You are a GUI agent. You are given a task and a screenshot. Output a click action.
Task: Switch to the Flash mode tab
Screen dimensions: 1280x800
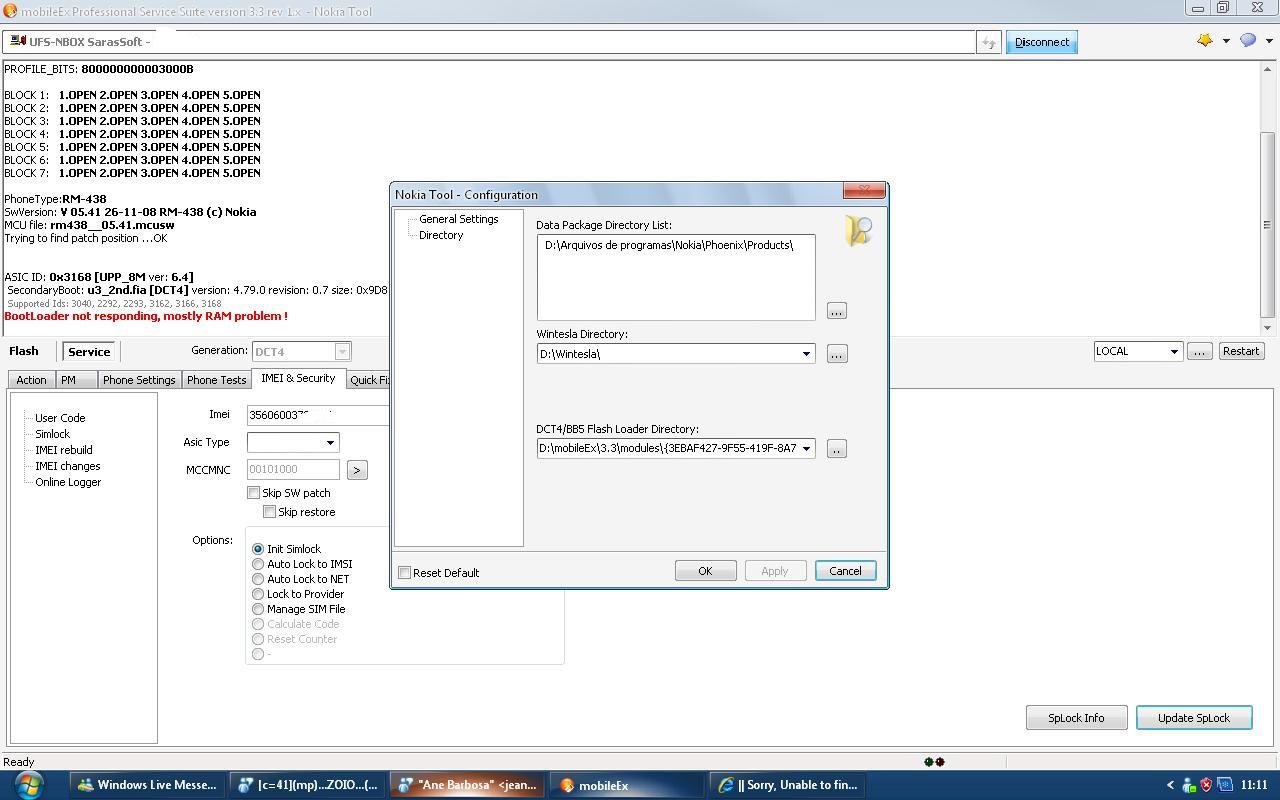click(24, 351)
